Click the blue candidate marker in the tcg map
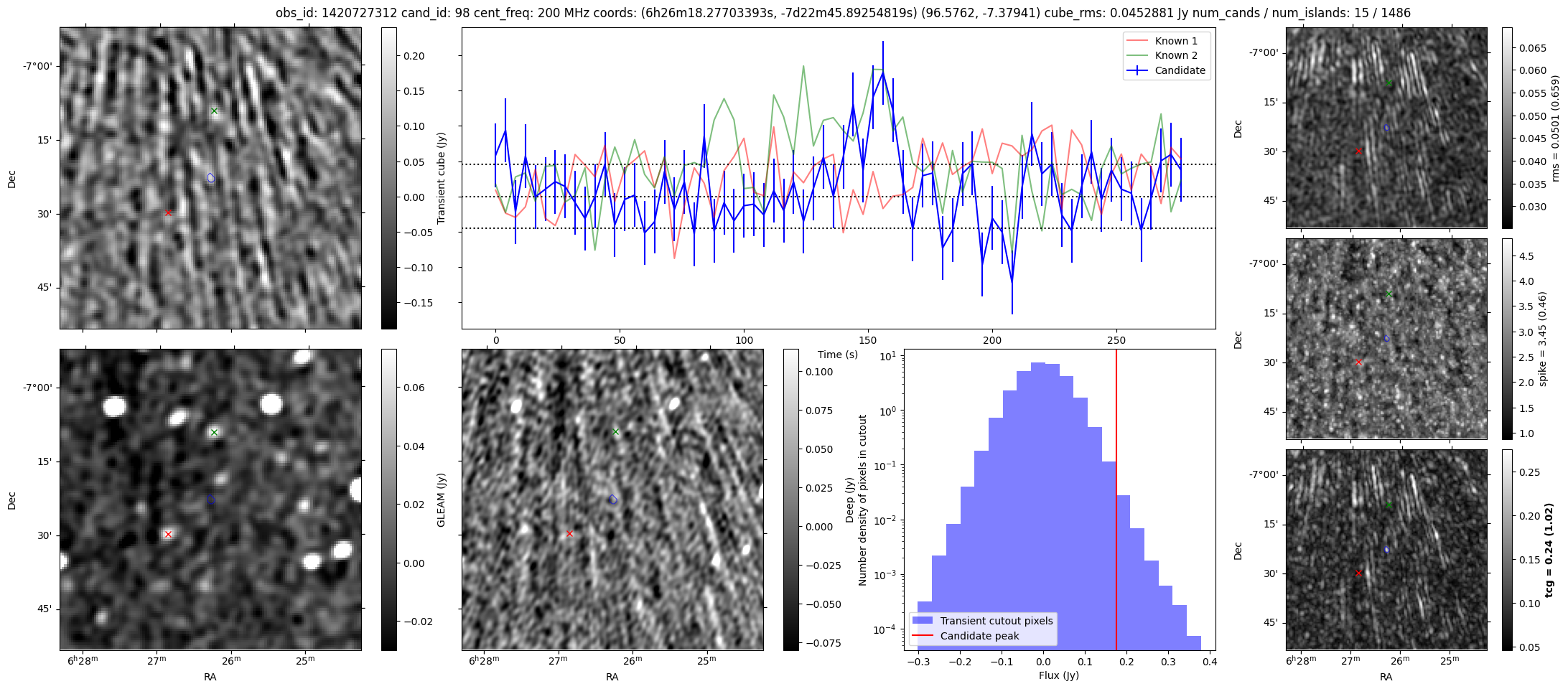 click(x=1386, y=549)
